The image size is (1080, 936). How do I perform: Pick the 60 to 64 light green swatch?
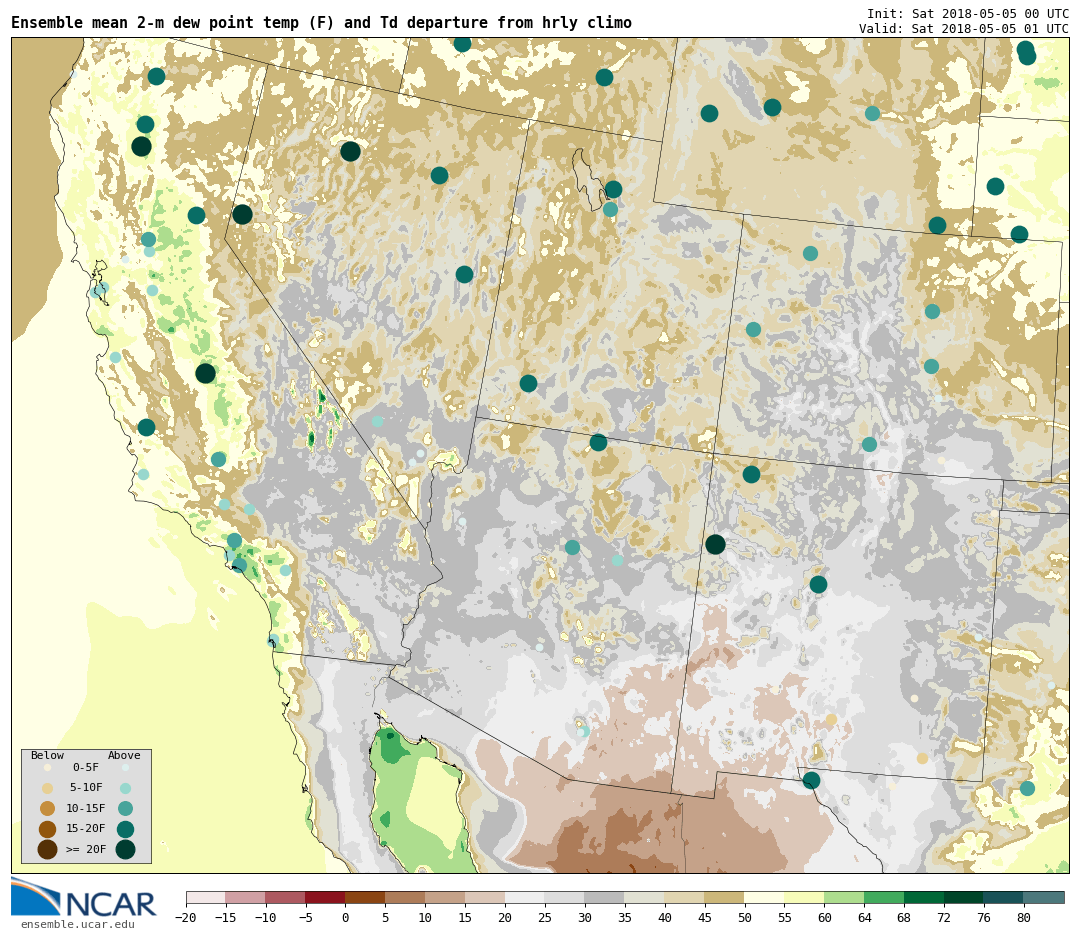pyautogui.click(x=845, y=897)
